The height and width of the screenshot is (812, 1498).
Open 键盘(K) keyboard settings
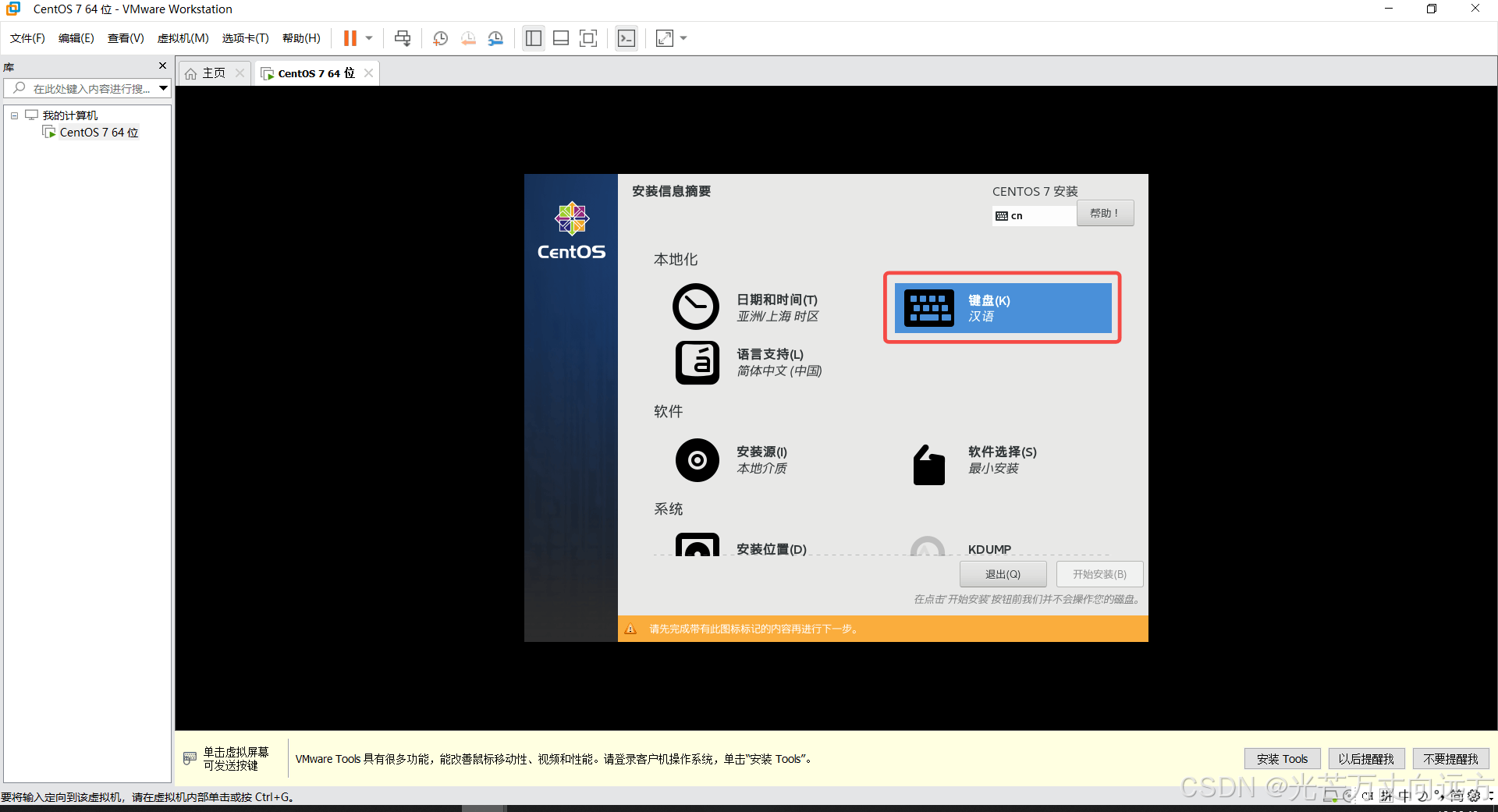pyautogui.click(x=1003, y=307)
